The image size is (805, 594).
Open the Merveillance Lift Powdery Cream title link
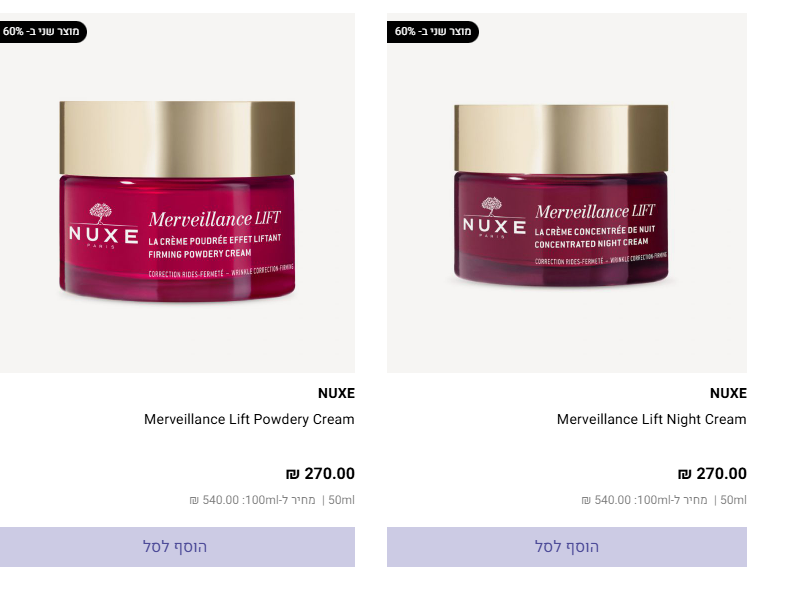249,419
